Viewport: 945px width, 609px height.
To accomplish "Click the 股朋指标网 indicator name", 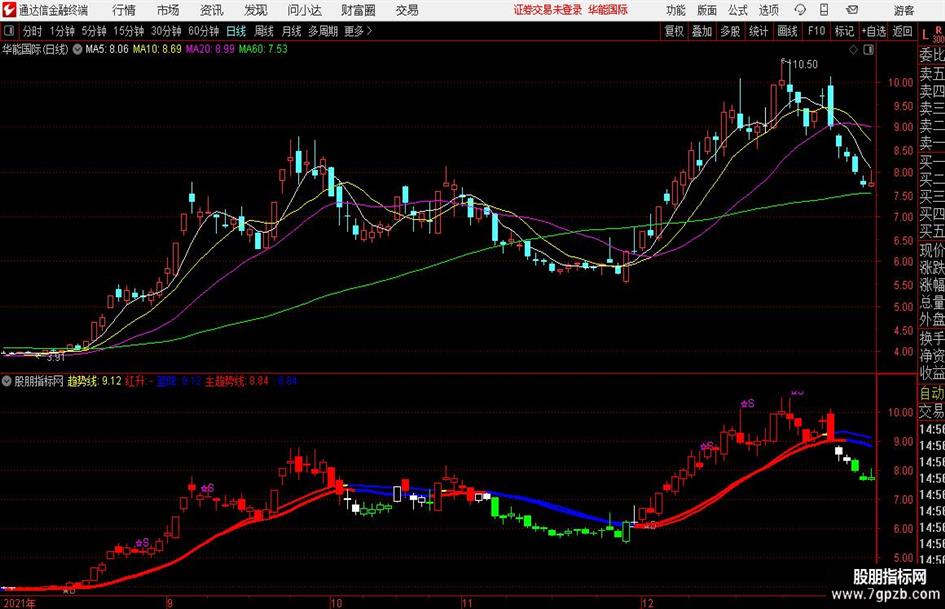I will click(x=39, y=381).
